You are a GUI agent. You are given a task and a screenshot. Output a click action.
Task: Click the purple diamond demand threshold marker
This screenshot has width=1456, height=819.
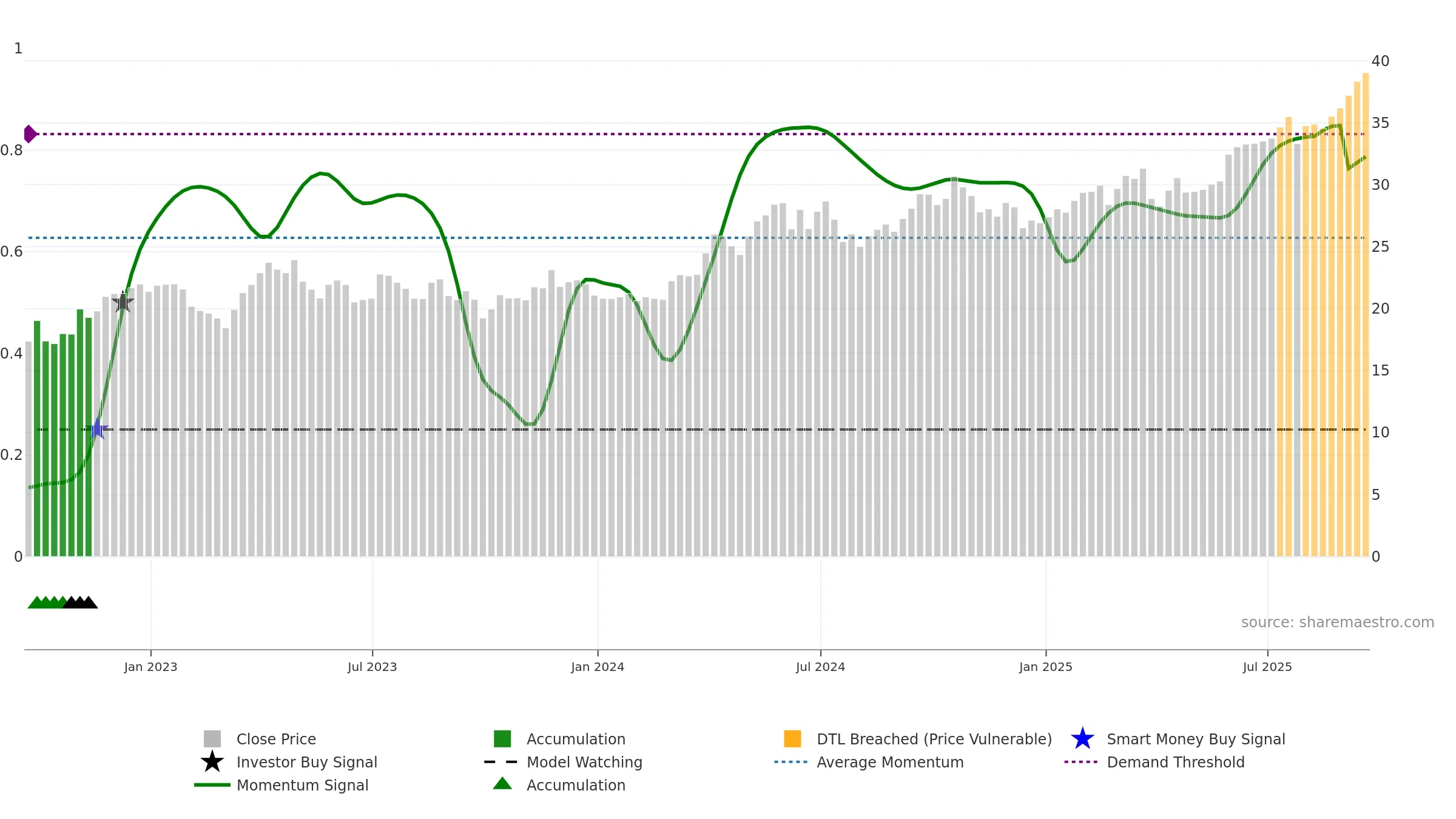pyautogui.click(x=30, y=134)
